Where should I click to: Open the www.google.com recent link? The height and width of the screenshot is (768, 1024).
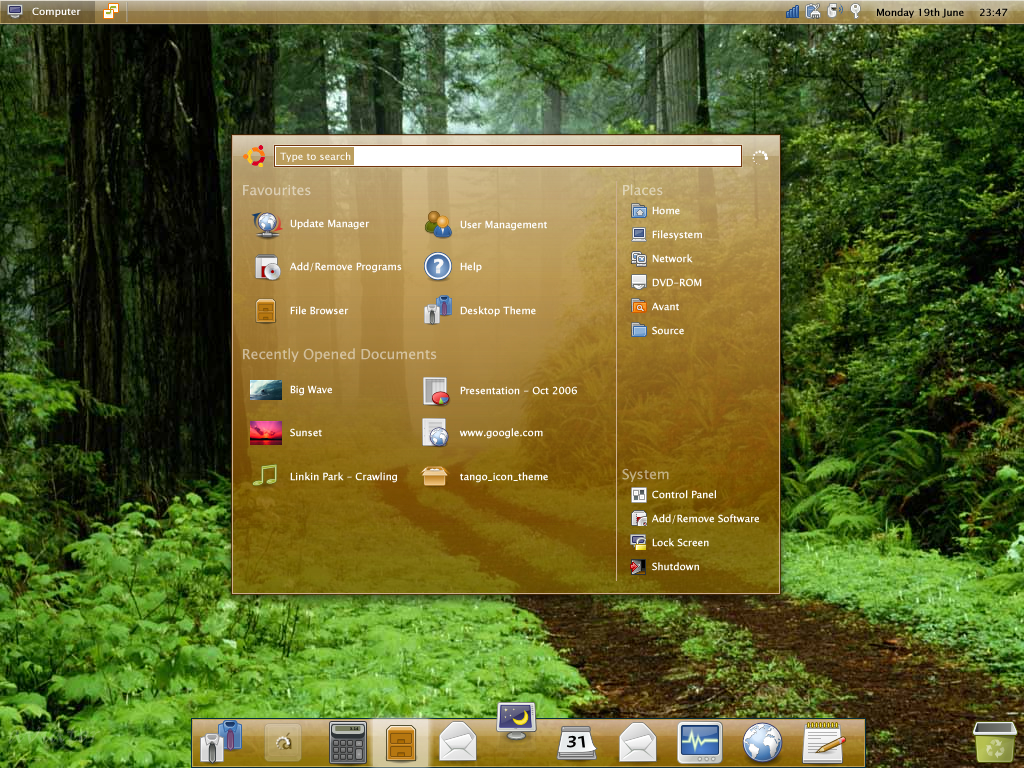(482, 432)
